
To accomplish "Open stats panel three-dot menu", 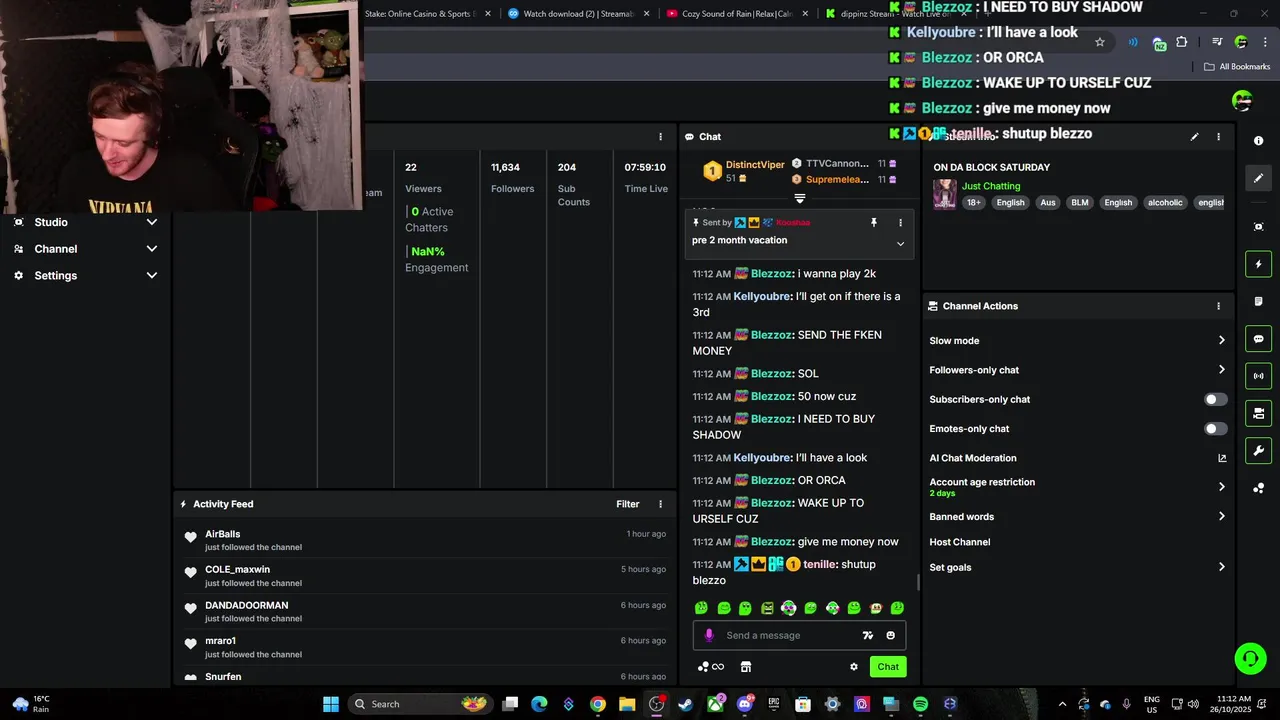I will (660, 137).
